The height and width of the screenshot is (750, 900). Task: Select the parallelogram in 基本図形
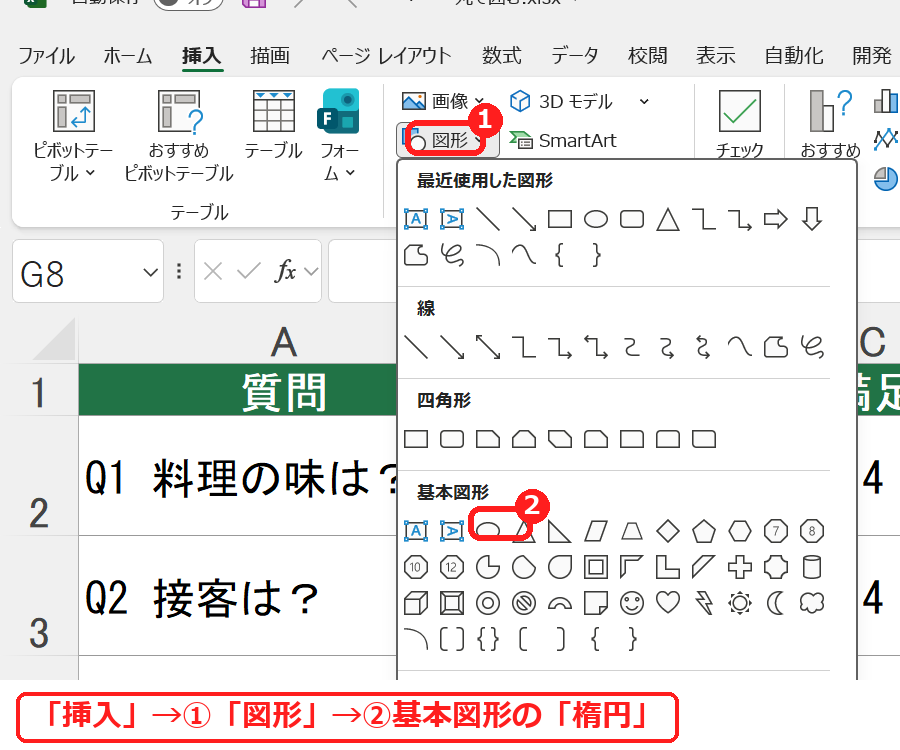click(x=596, y=531)
